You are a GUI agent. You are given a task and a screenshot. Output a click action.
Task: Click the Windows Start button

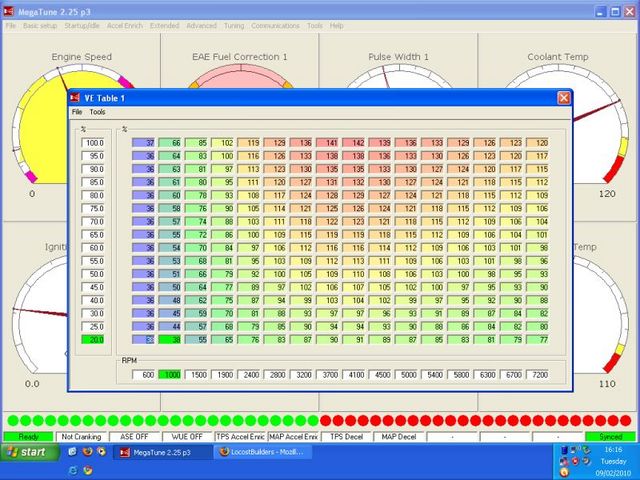tap(29, 453)
